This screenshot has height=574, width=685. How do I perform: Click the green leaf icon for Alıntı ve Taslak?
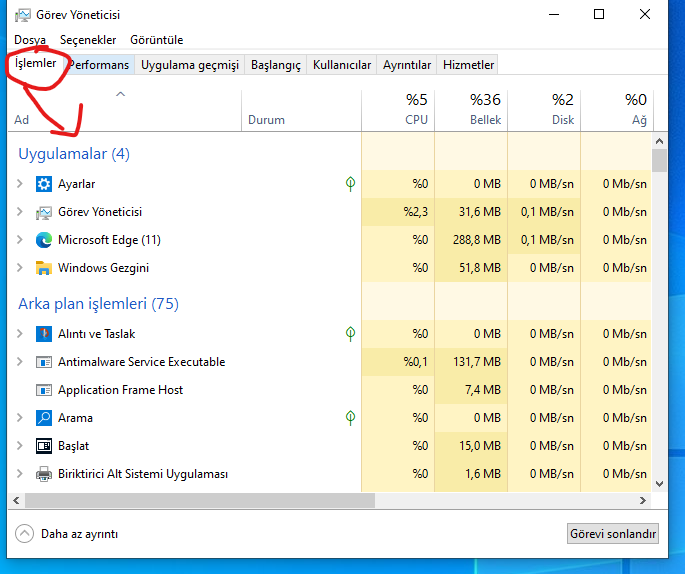pyautogui.click(x=350, y=334)
